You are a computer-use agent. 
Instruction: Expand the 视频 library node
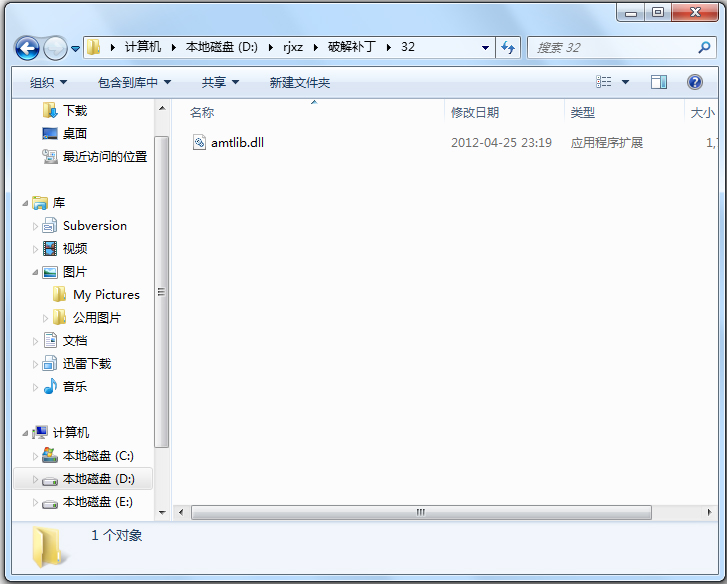(35, 249)
